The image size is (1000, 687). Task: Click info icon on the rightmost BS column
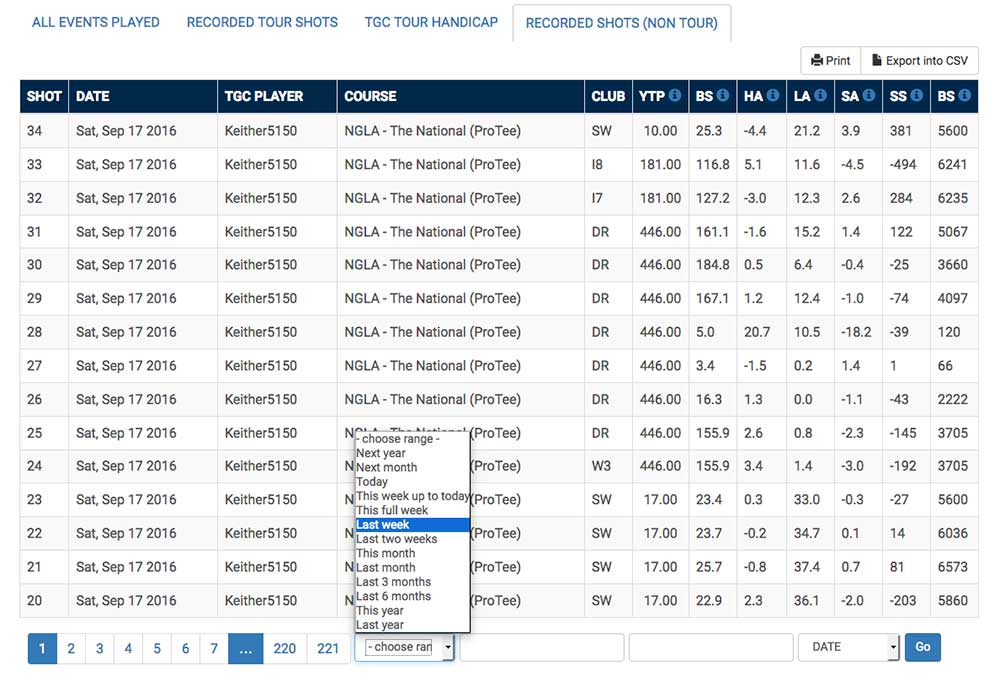pos(964,96)
